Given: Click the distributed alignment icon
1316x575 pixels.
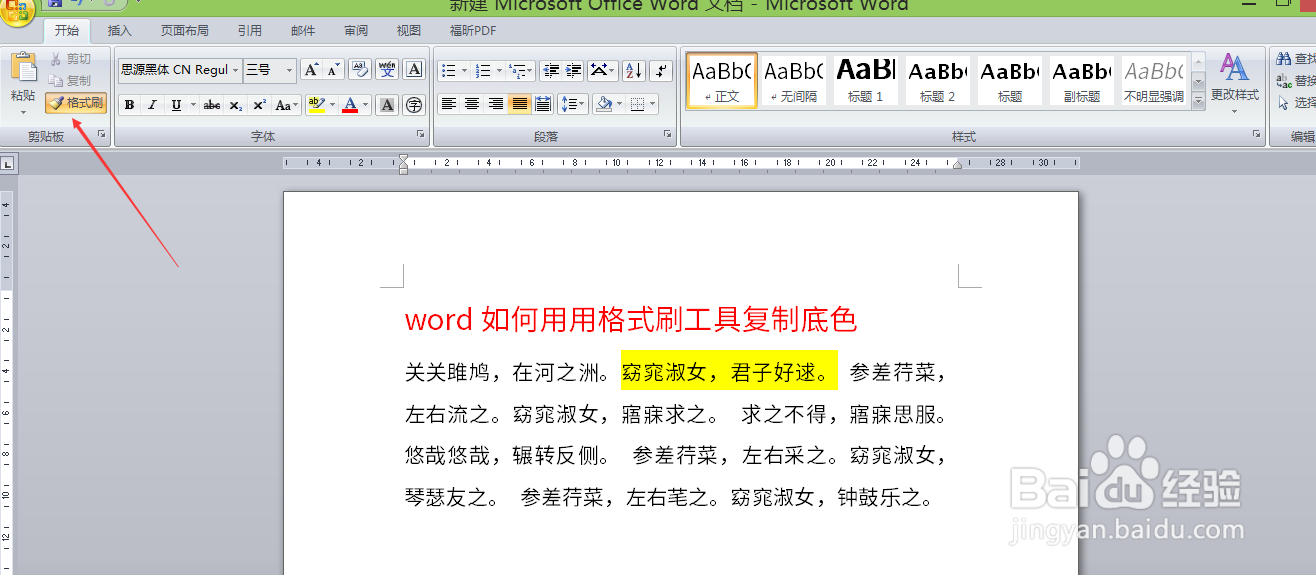Looking at the screenshot, I should click(543, 104).
